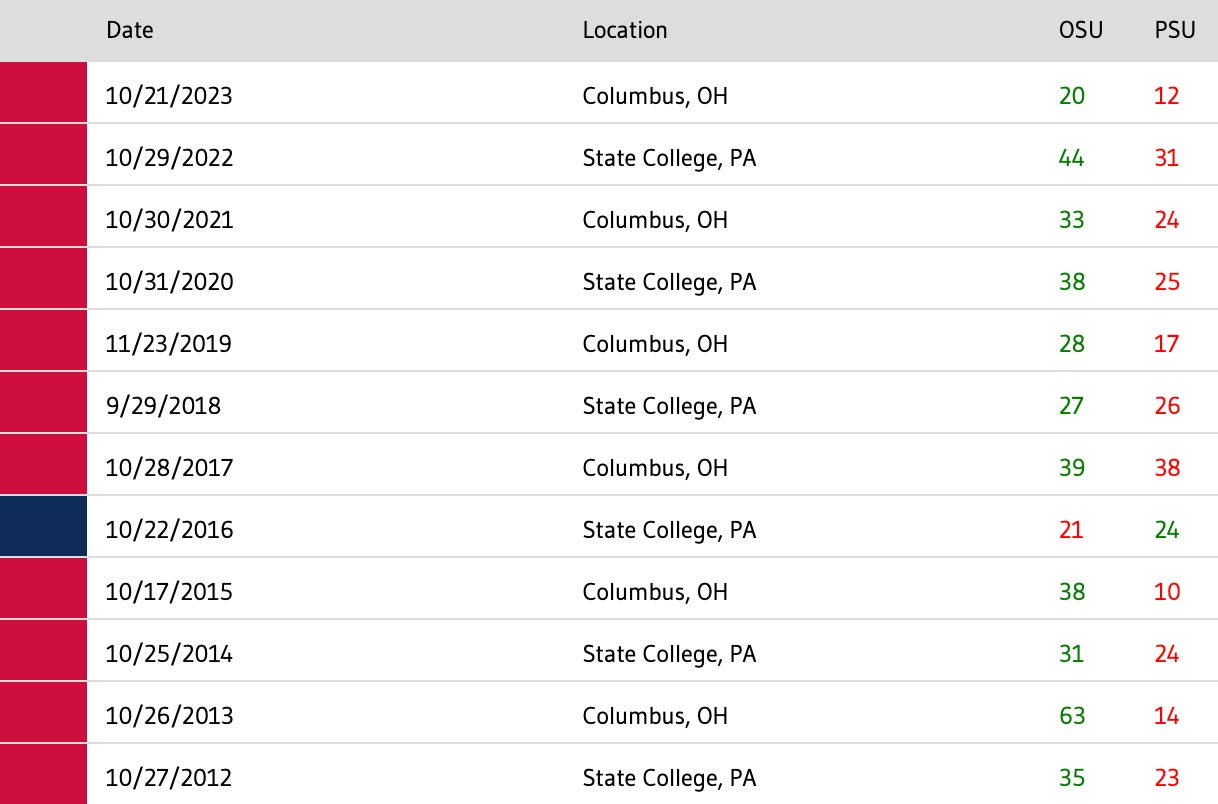Select the 9/29/2018 date cell

(x=163, y=406)
